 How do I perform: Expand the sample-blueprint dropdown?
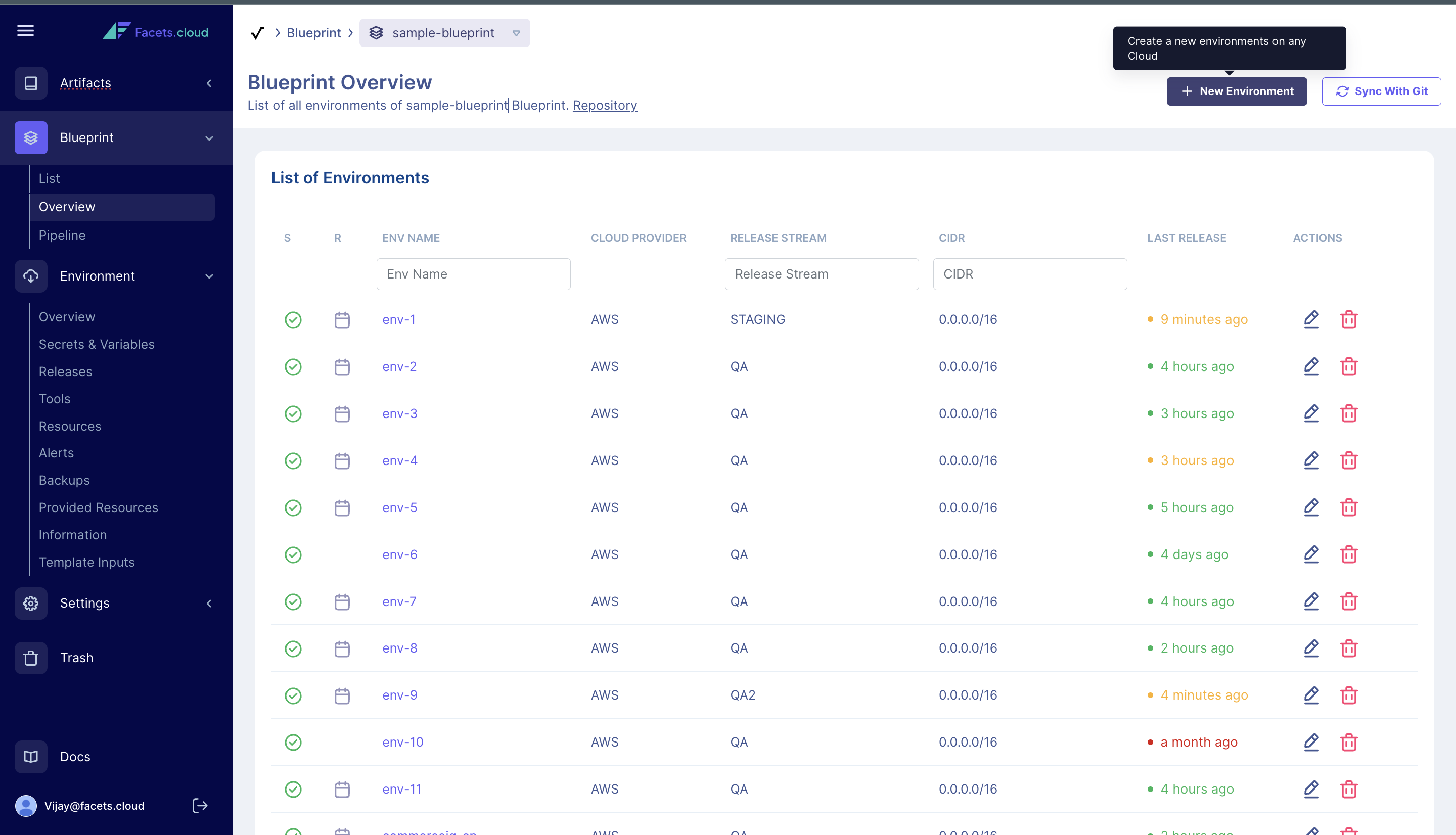coord(516,33)
